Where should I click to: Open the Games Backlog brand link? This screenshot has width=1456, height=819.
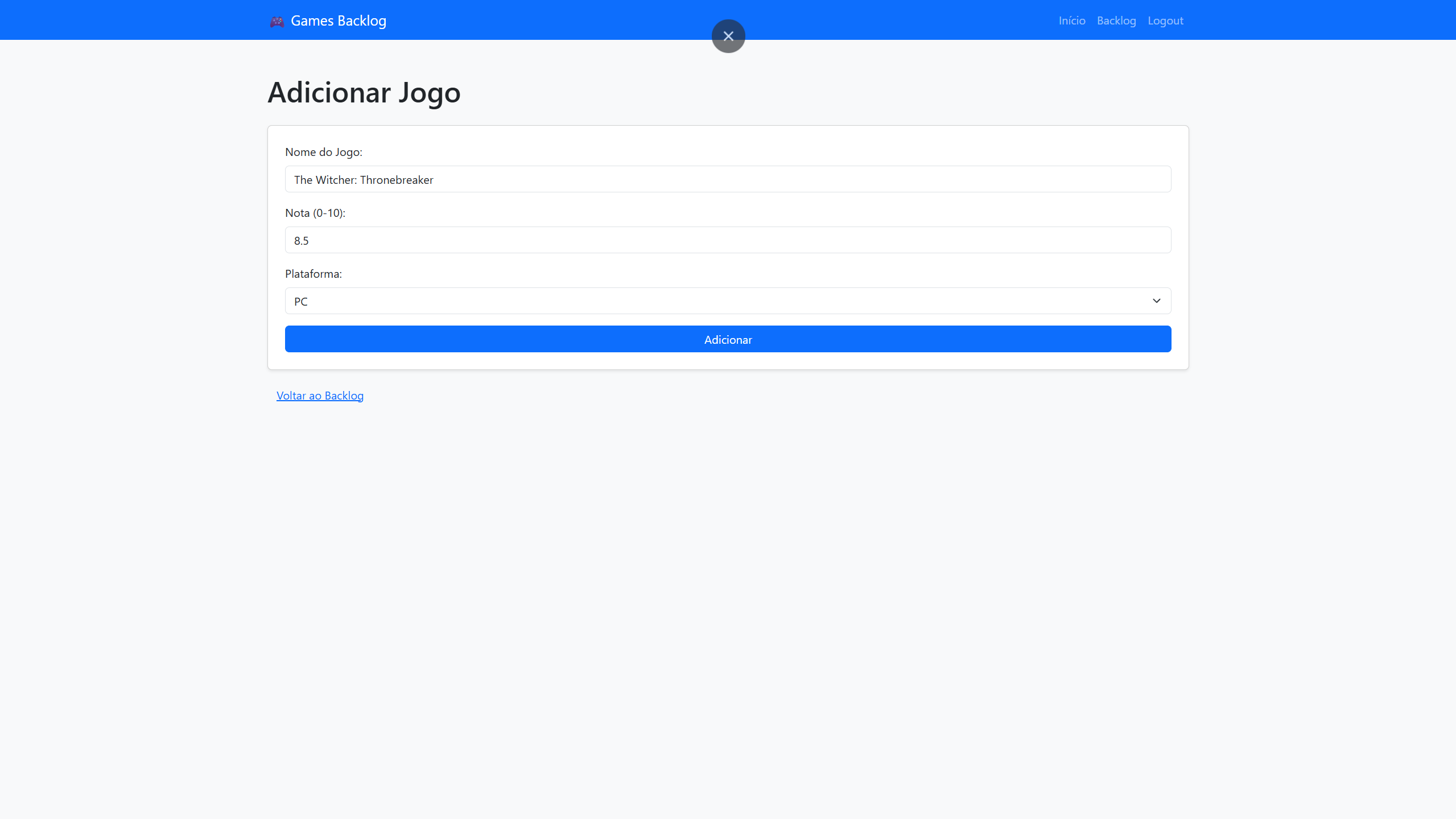point(338,21)
